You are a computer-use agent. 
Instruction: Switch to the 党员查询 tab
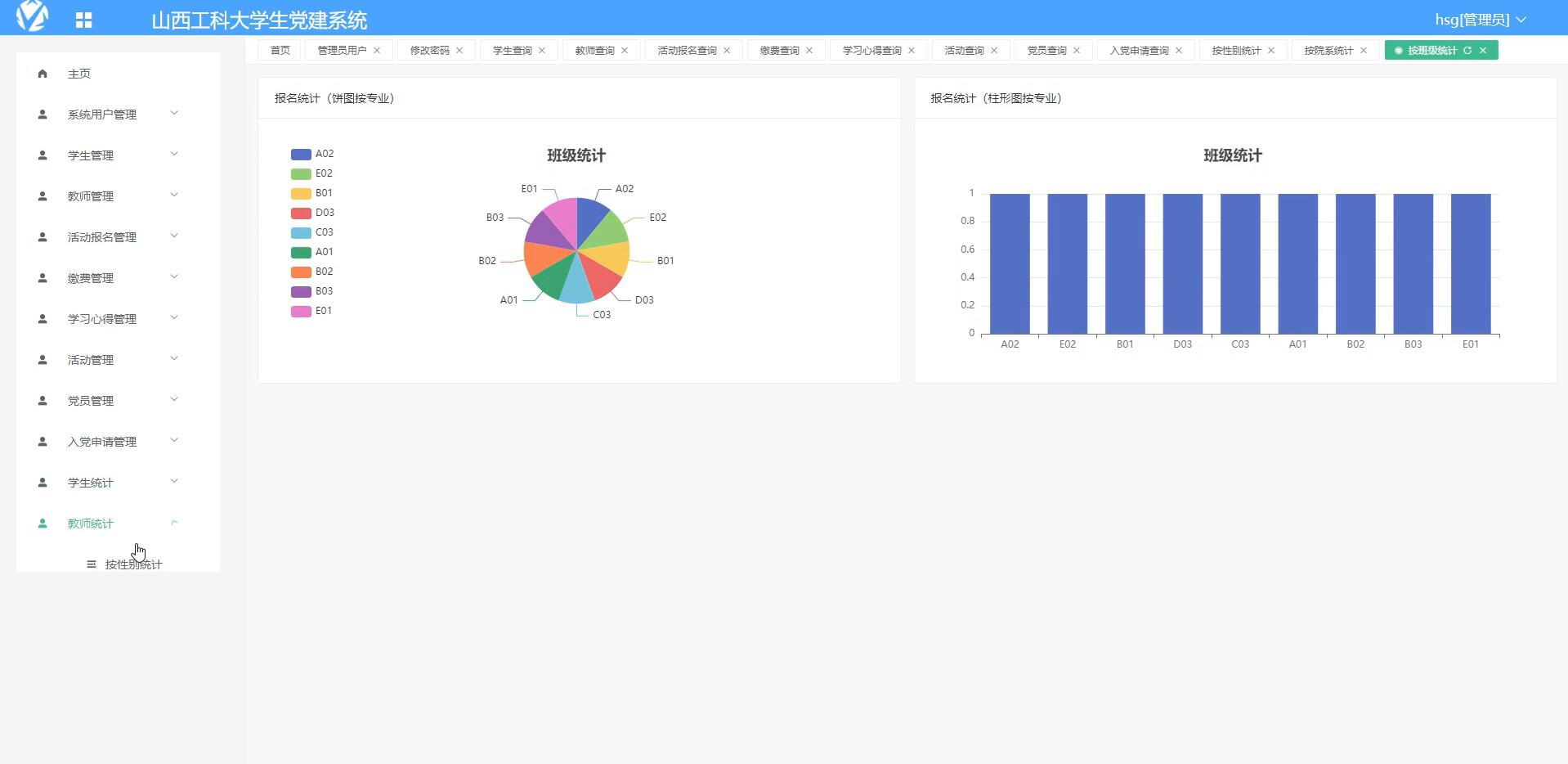coord(1046,50)
